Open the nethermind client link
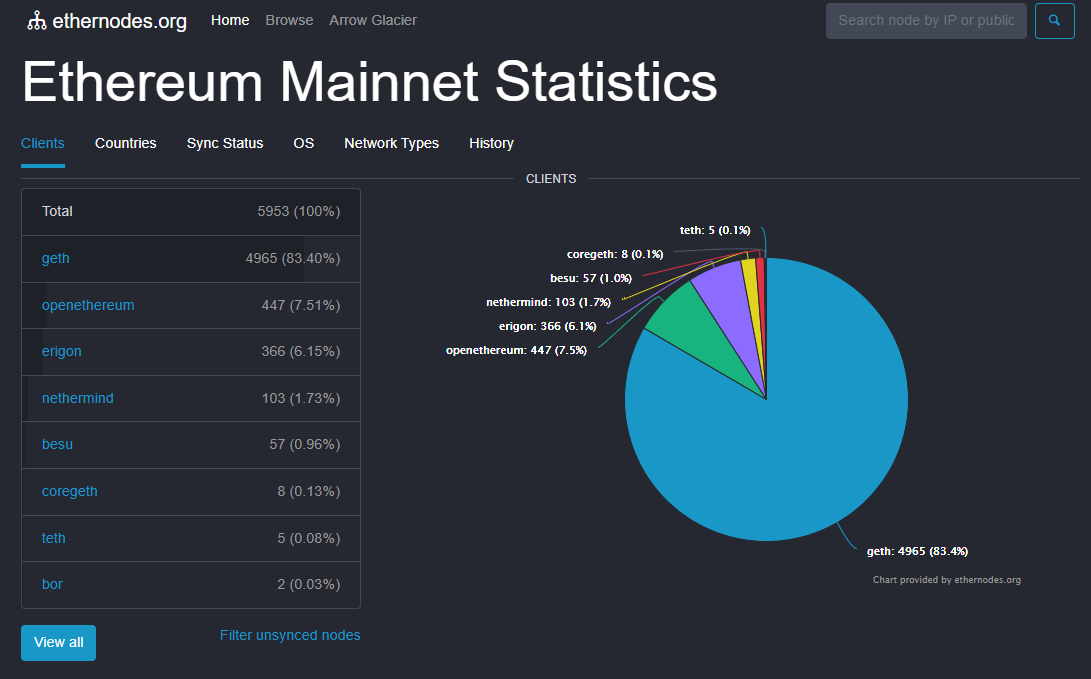Viewport: 1091px width, 679px height. point(77,398)
